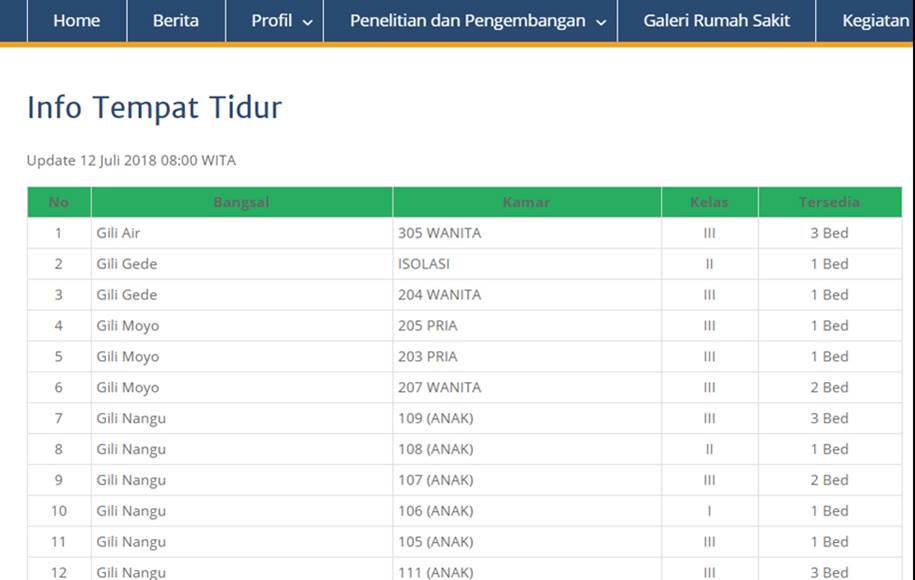Click the ISOLASI room cell

pyautogui.click(x=424, y=264)
